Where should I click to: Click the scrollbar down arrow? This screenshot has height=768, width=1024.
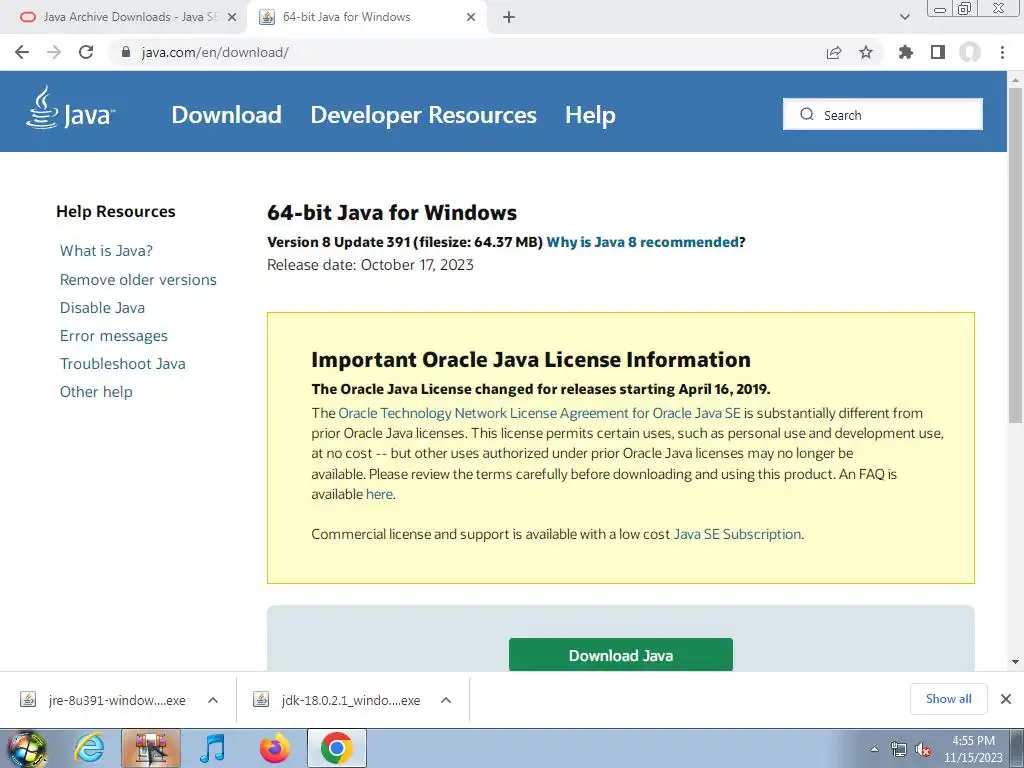pos(1015,662)
